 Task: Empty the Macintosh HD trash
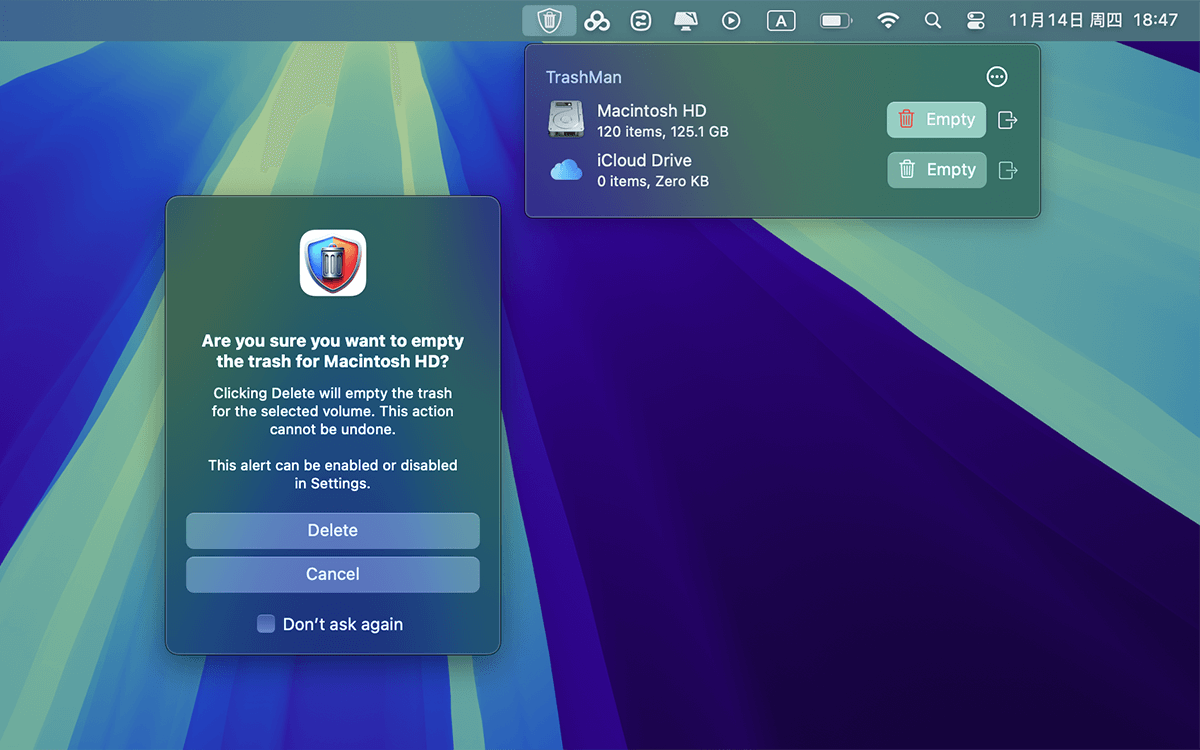point(937,120)
